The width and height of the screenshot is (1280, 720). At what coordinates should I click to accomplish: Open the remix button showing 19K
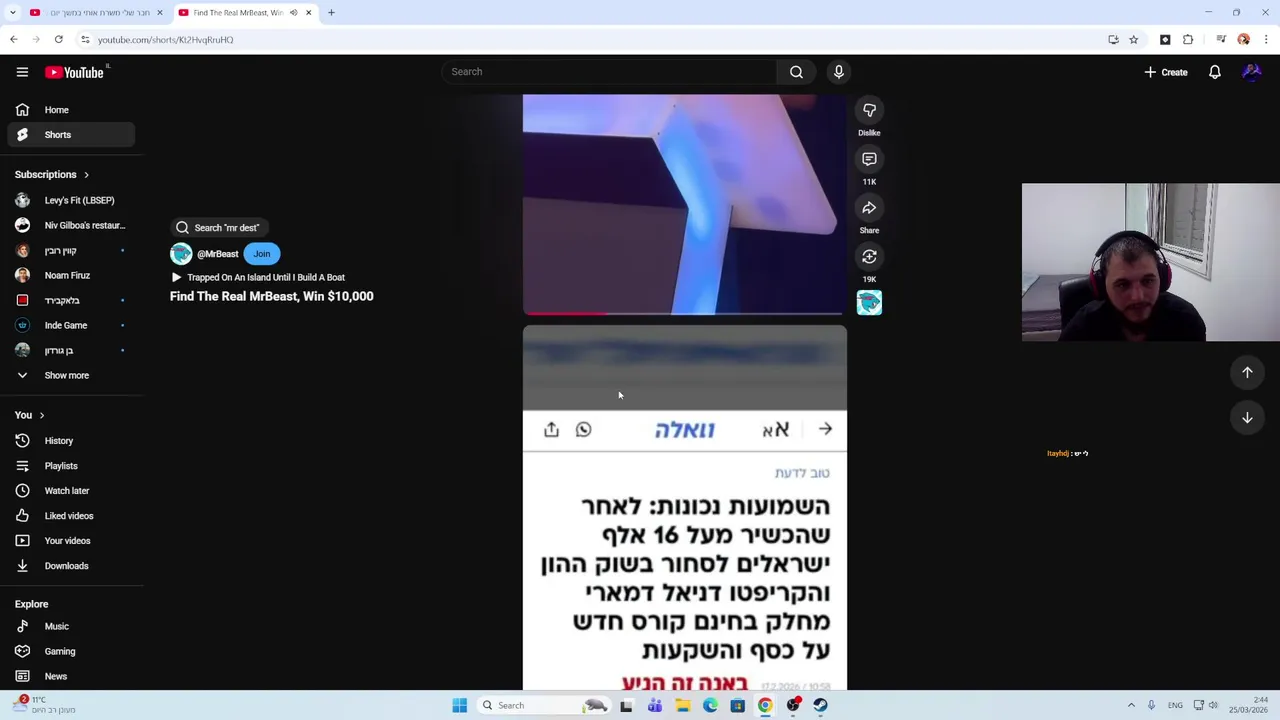click(x=869, y=257)
